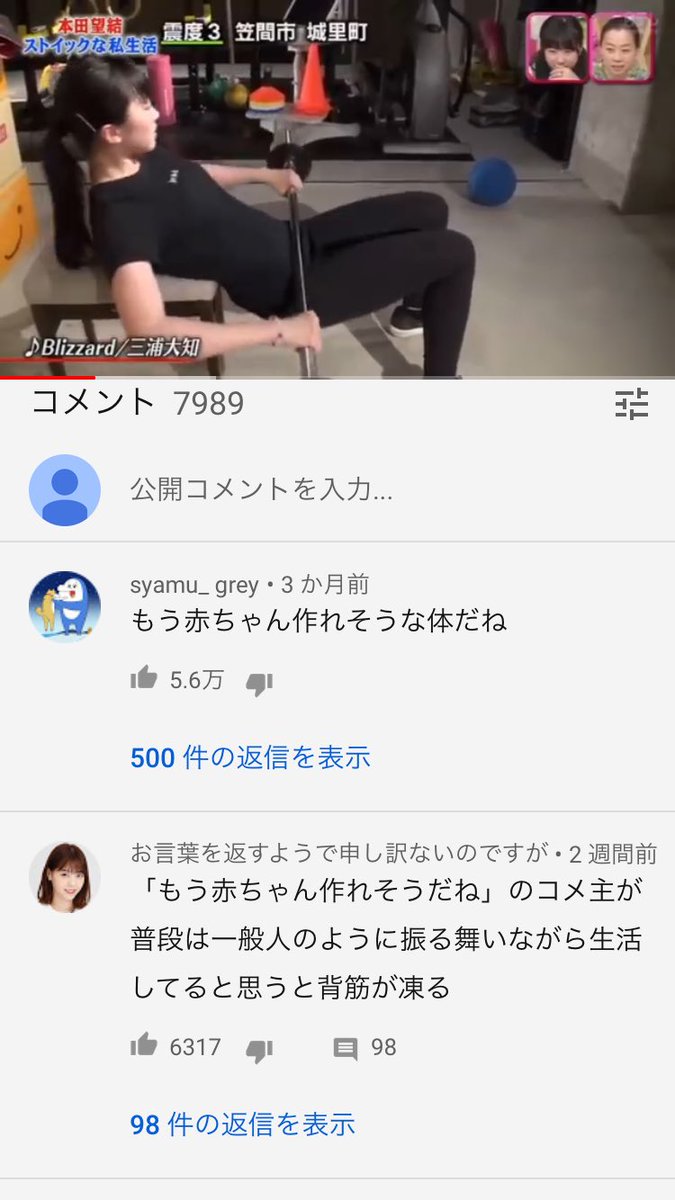
Task: Dislike the syamu_ grey comment
Action: [260, 683]
